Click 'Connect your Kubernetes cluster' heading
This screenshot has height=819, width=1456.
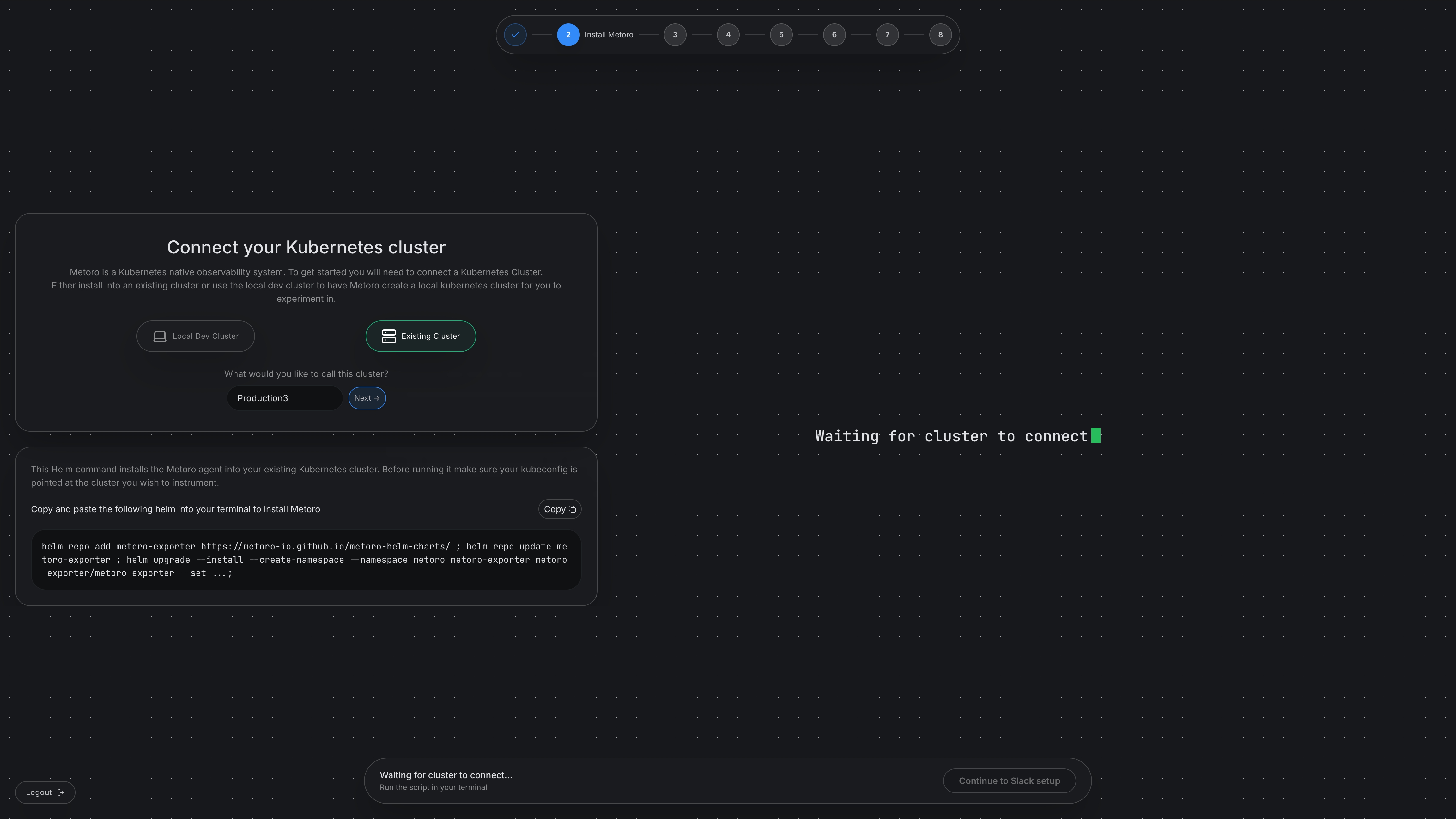point(306,247)
